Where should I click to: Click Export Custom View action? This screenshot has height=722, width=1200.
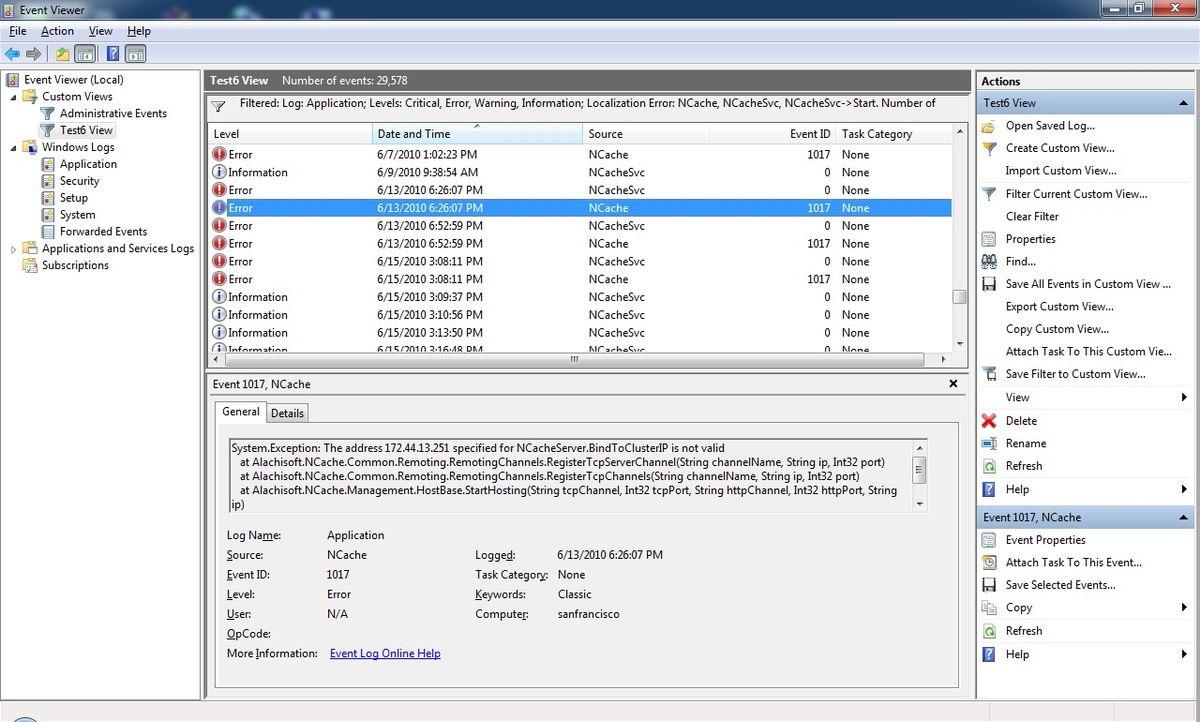(x=1059, y=307)
